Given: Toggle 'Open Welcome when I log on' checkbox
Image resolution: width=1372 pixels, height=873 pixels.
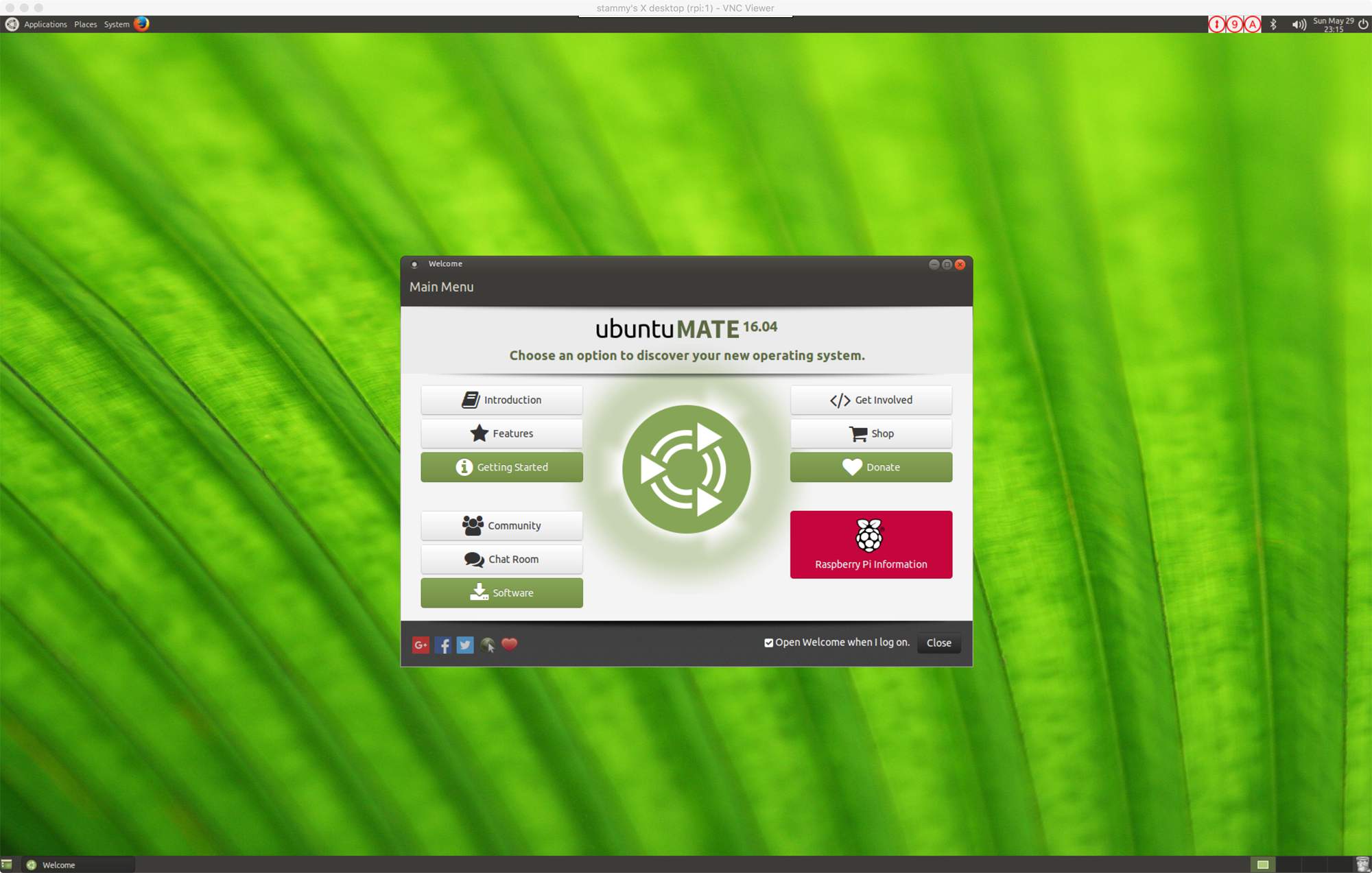Looking at the screenshot, I should [769, 643].
